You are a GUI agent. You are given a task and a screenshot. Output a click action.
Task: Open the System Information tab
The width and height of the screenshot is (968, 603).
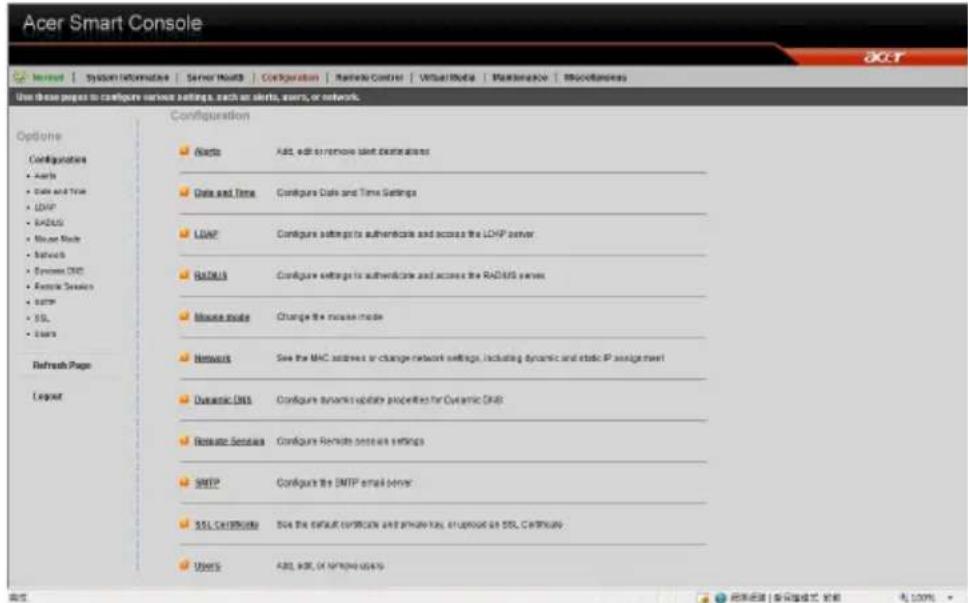click(x=127, y=78)
